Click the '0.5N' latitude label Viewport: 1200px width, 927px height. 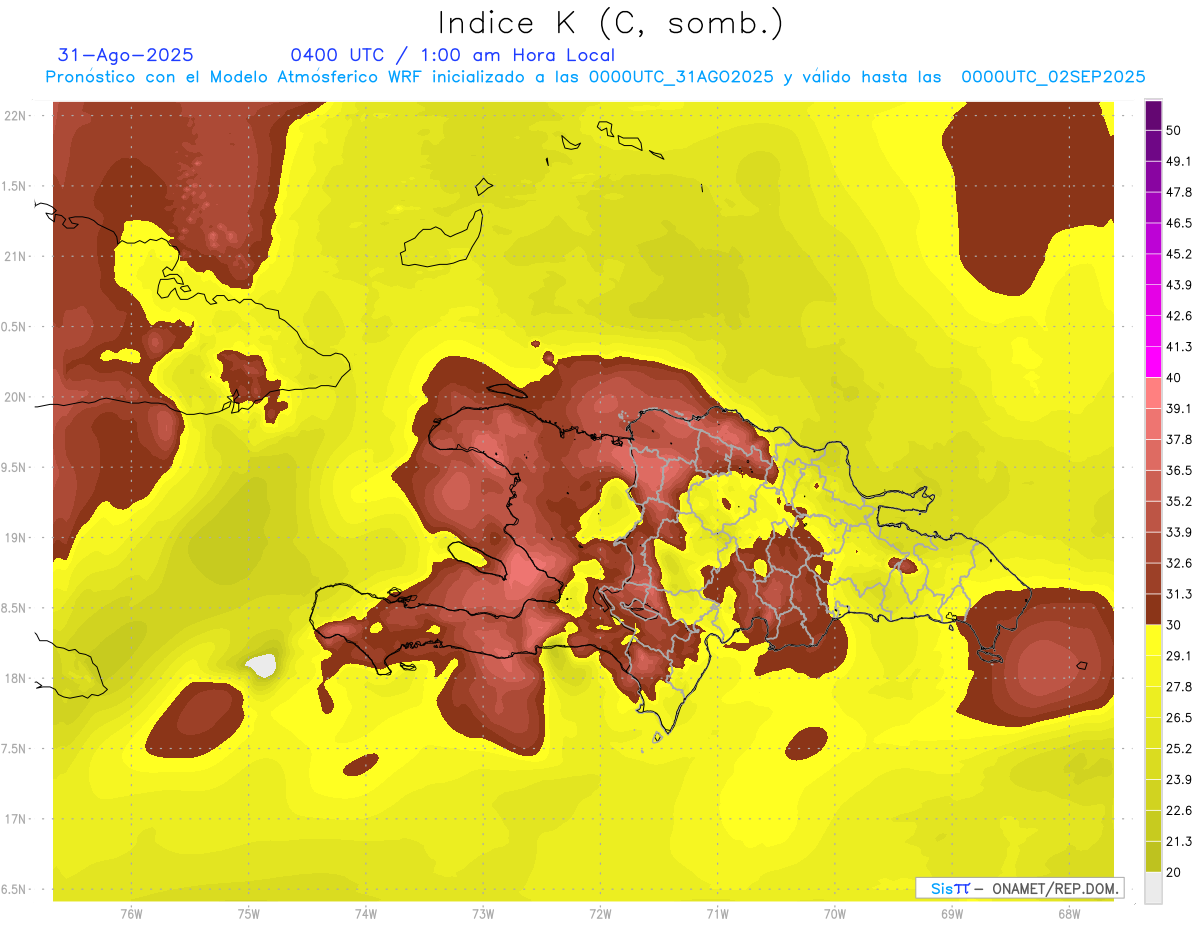coord(15,327)
